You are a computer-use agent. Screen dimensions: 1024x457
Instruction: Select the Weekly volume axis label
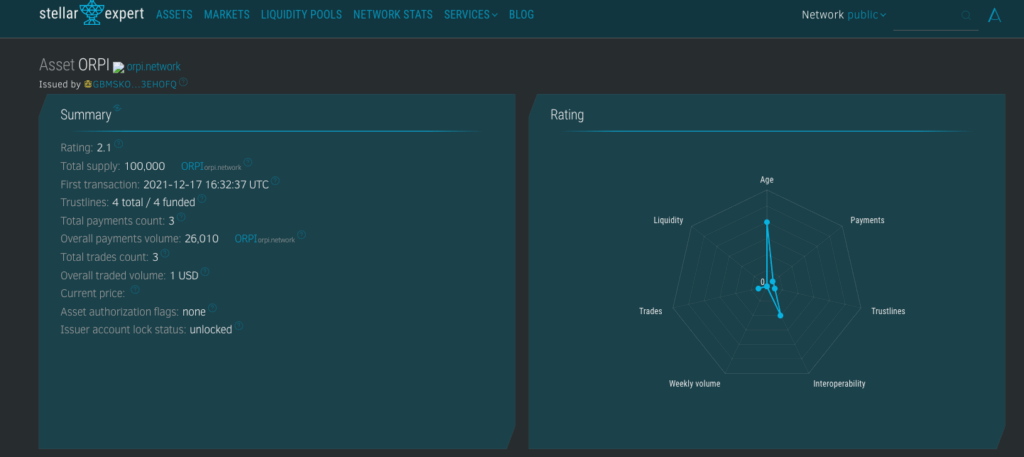coord(694,384)
